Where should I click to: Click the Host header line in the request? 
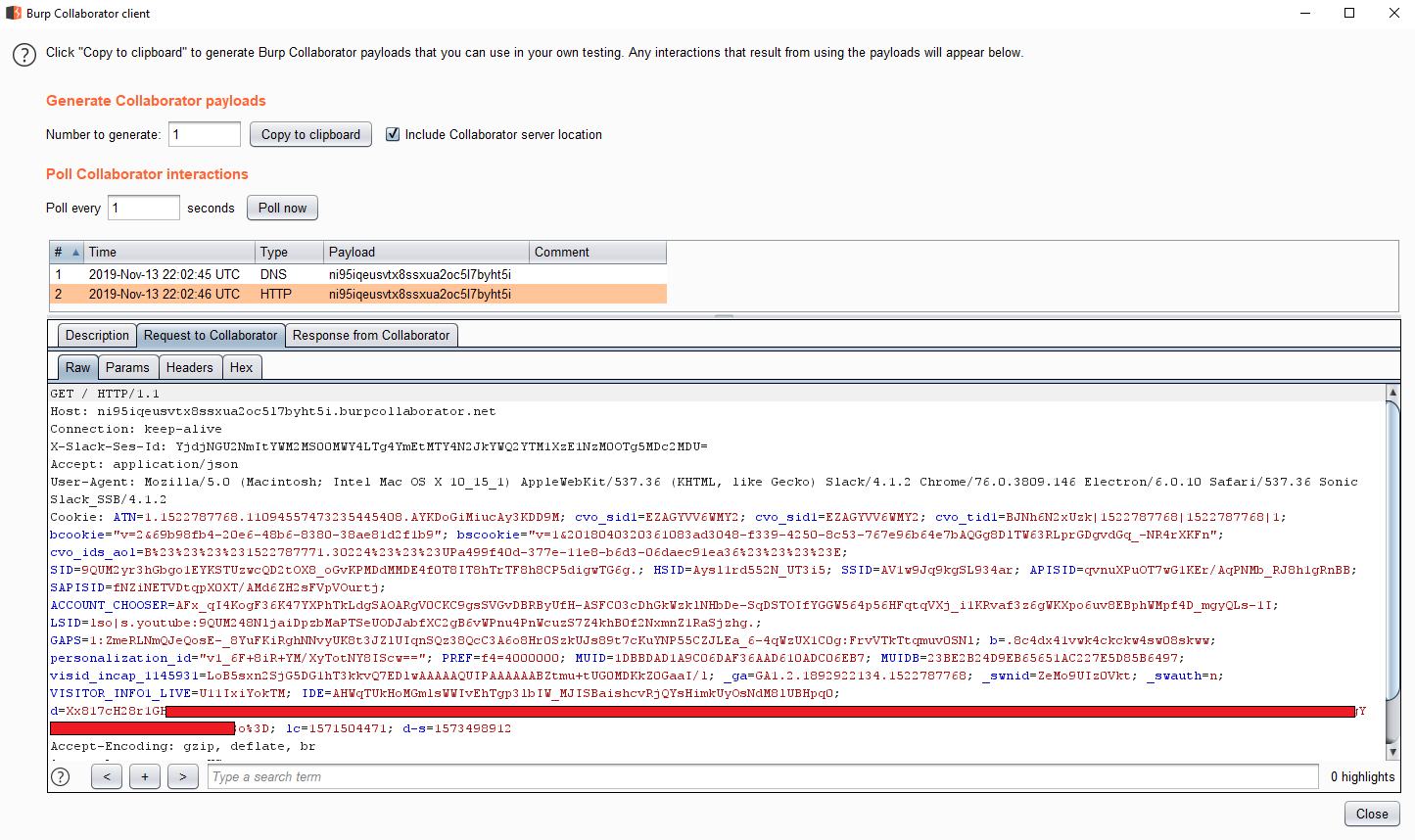coord(273,411)
